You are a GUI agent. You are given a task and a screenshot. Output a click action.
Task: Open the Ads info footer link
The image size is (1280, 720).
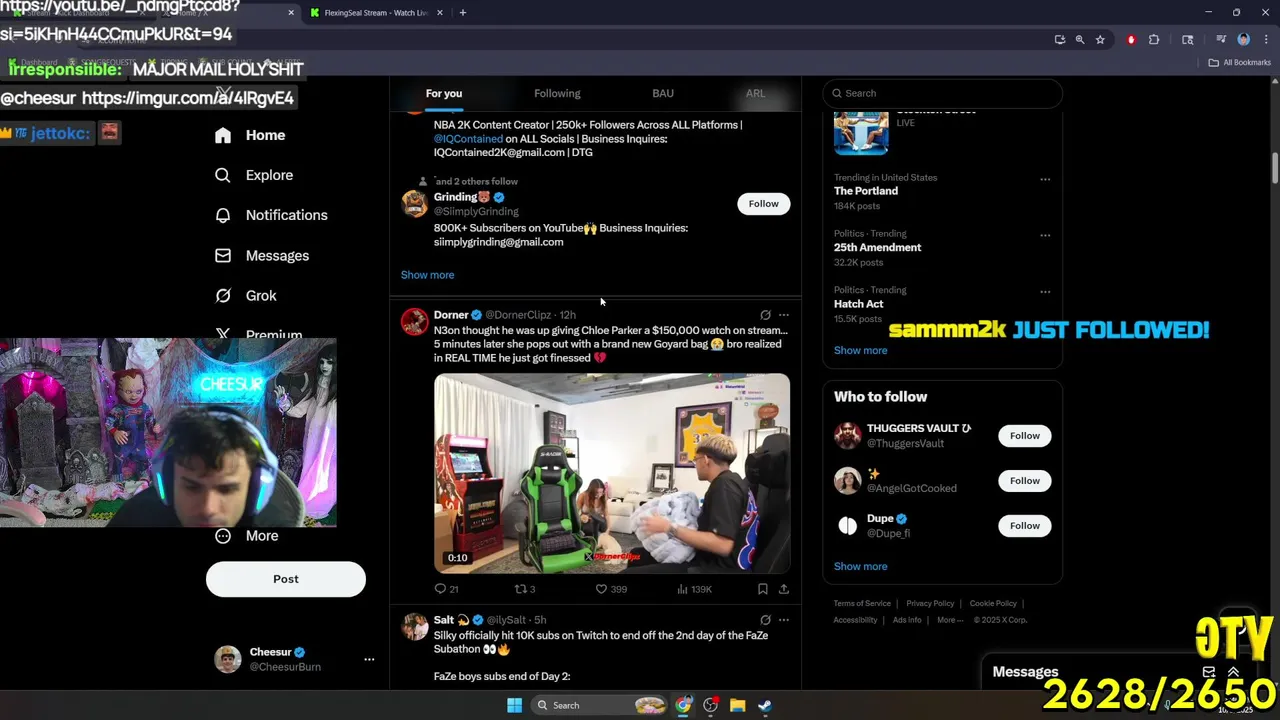pos(907,620)
